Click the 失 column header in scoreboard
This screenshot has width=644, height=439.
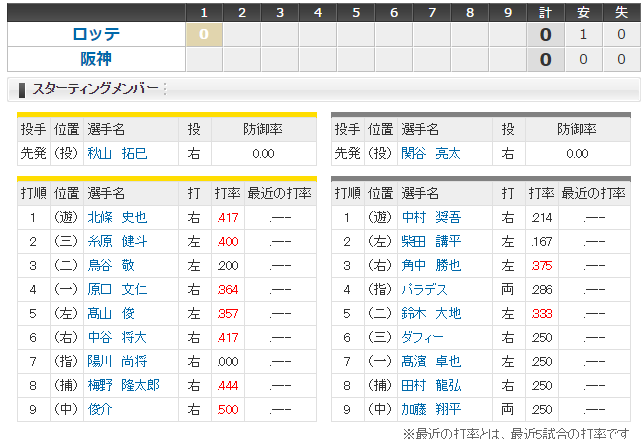pos(621,13)
